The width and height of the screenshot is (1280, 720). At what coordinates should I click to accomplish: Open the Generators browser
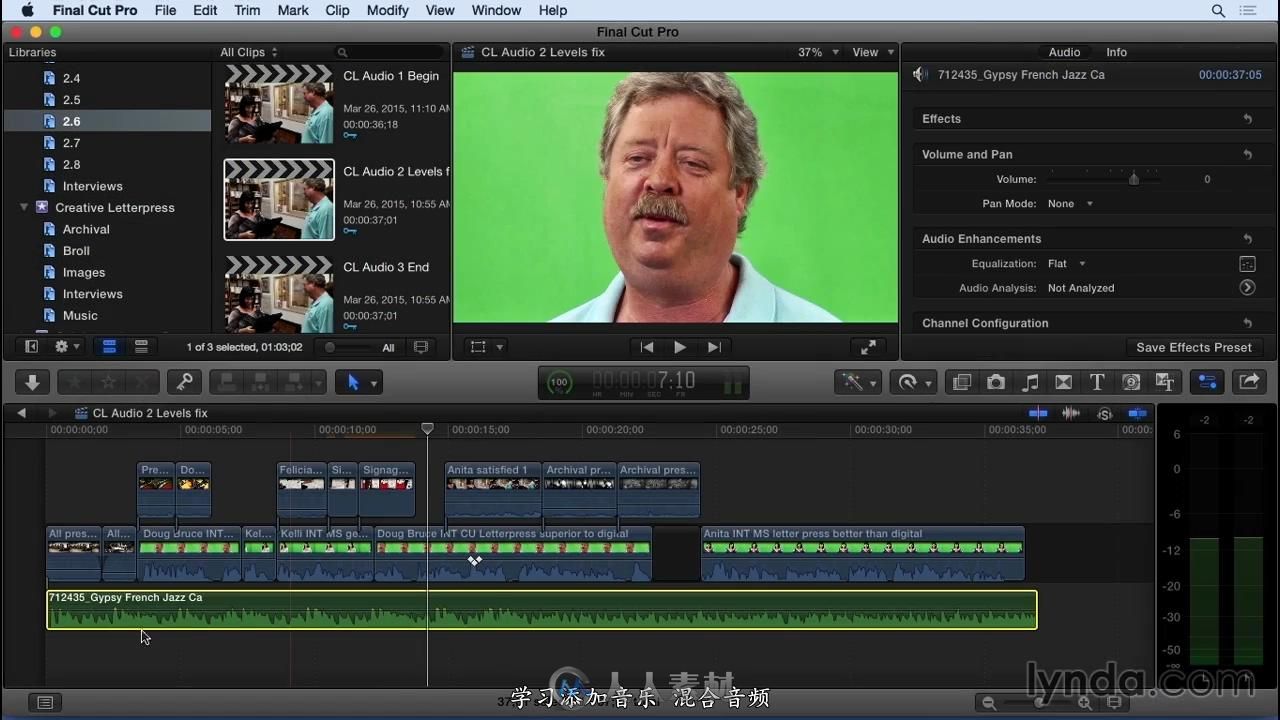1131,382
